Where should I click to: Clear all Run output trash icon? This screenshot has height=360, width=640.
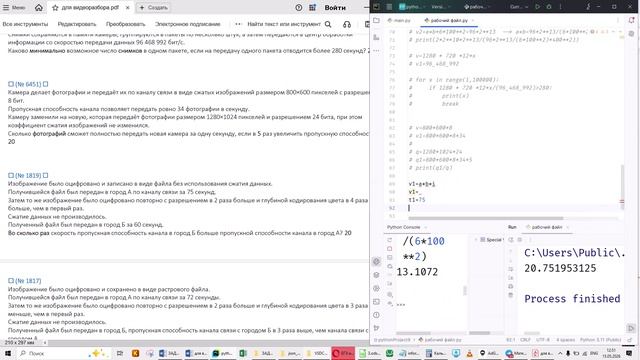511,295
